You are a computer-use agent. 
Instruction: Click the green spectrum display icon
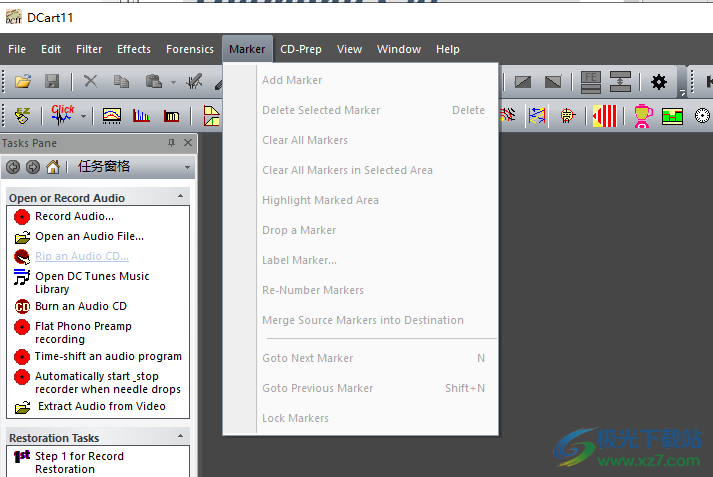[672, 116]
